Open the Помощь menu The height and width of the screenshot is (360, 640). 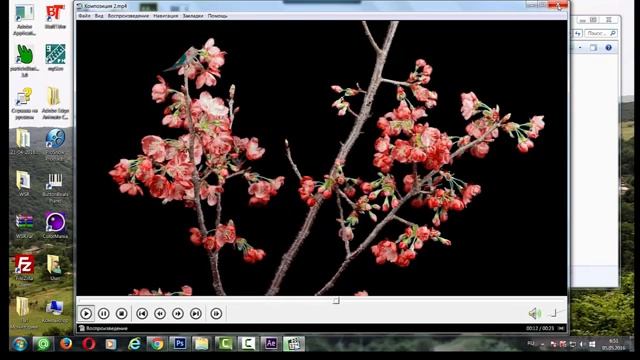[x=218, y=16]
